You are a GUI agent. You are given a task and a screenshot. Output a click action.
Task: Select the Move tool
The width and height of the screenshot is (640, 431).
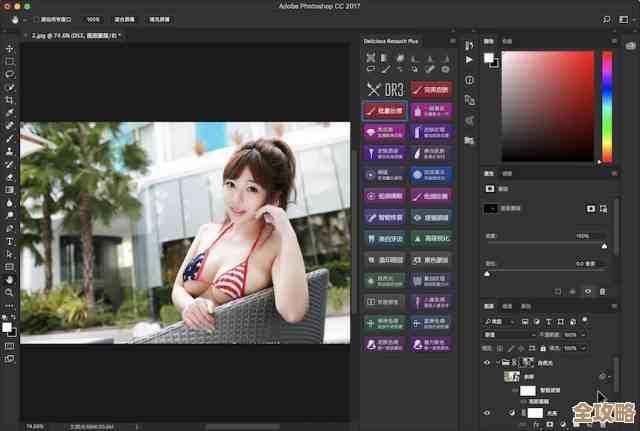pos(9,48)
